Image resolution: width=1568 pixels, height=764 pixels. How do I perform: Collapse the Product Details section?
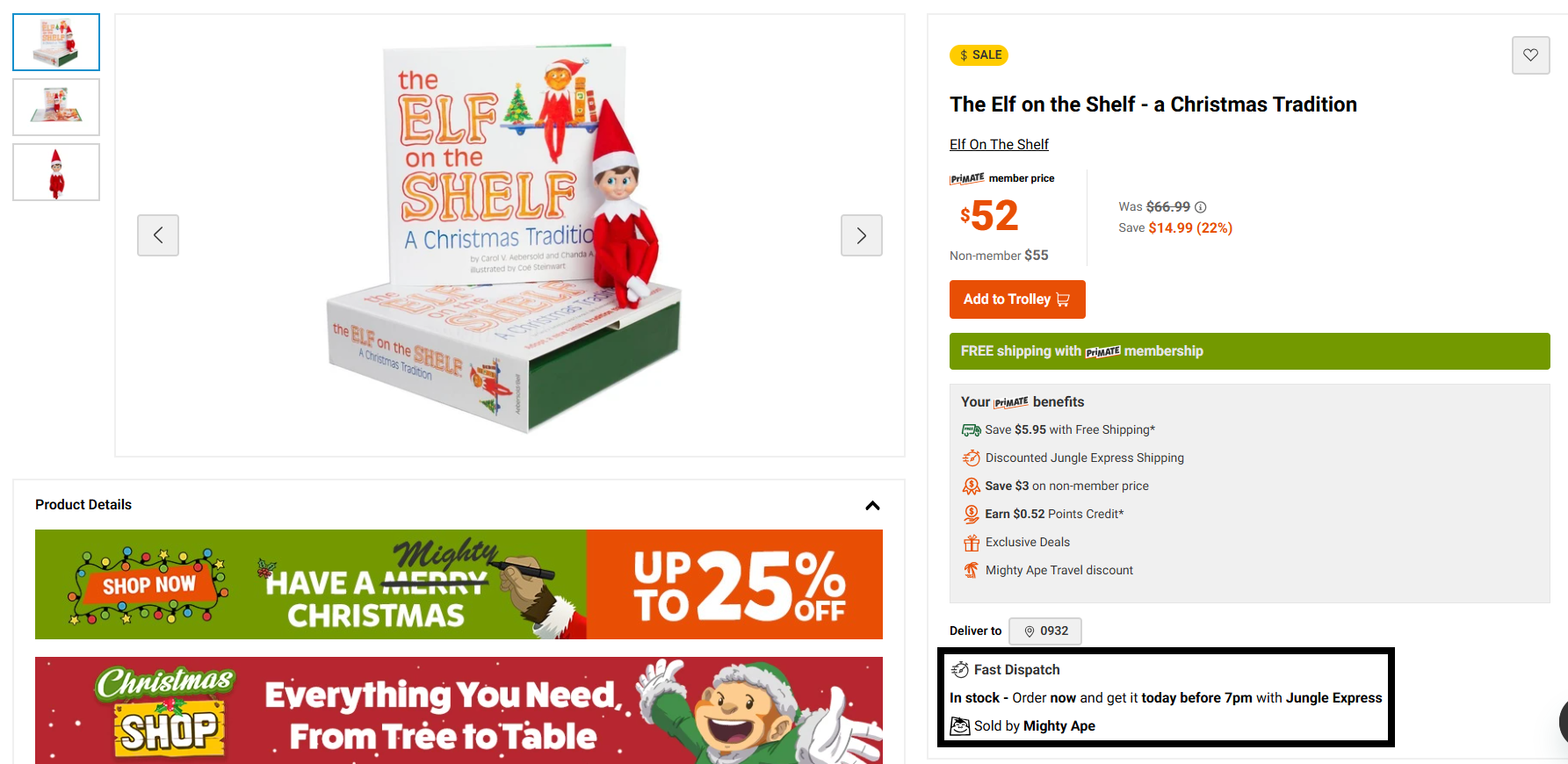point(872,506)
